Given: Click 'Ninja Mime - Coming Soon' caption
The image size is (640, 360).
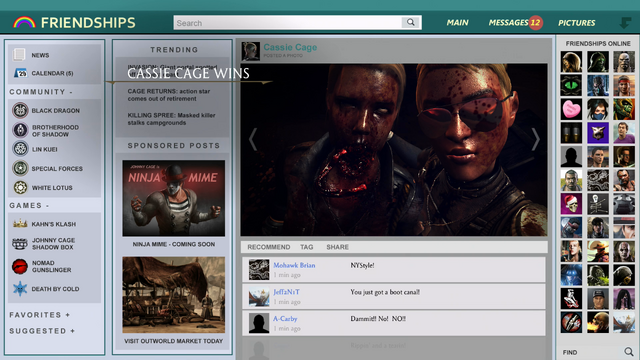Looking at the screenshot, I should 173,244.
